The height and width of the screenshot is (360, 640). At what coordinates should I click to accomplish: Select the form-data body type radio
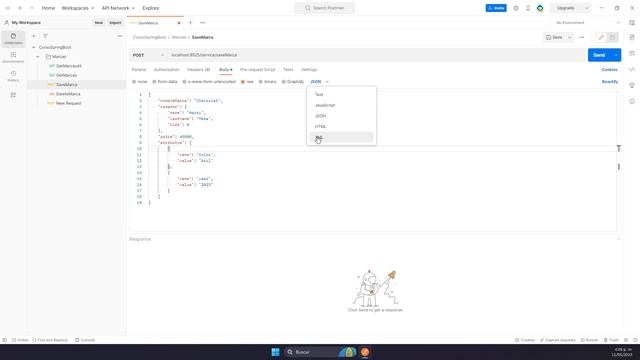(154, 82)
